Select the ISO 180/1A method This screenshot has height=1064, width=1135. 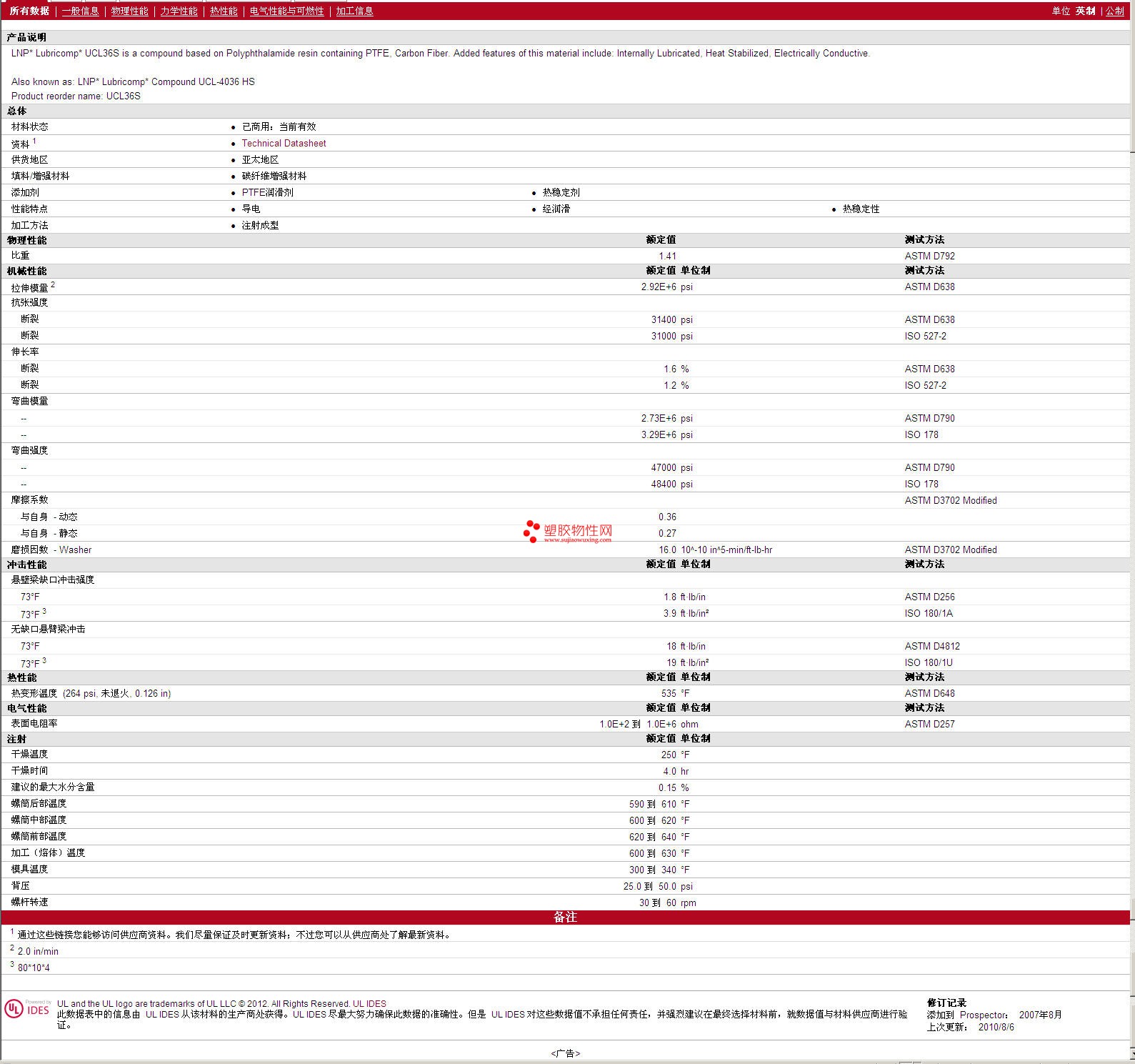pyautogui.click(x=929, y=613)
